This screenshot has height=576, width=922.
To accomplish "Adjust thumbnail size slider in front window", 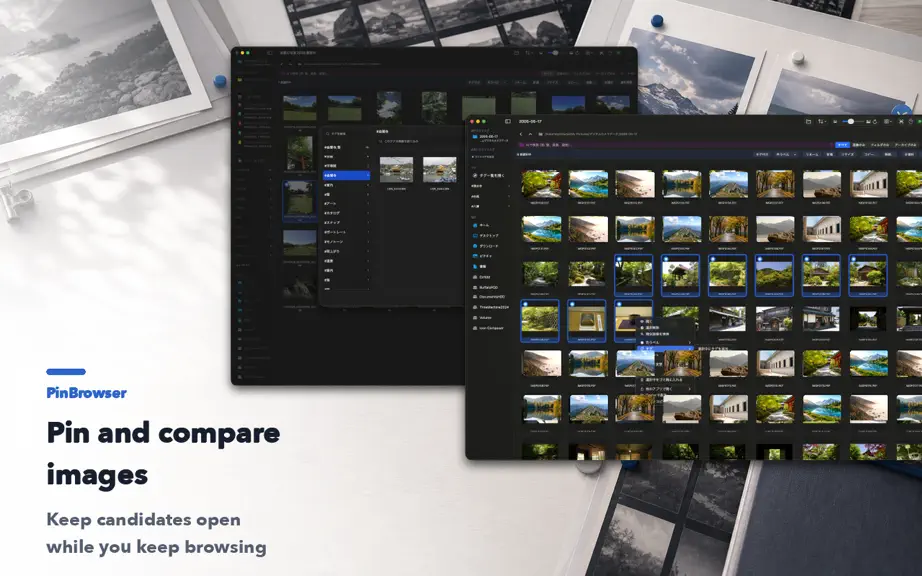I will pos(851,122).
